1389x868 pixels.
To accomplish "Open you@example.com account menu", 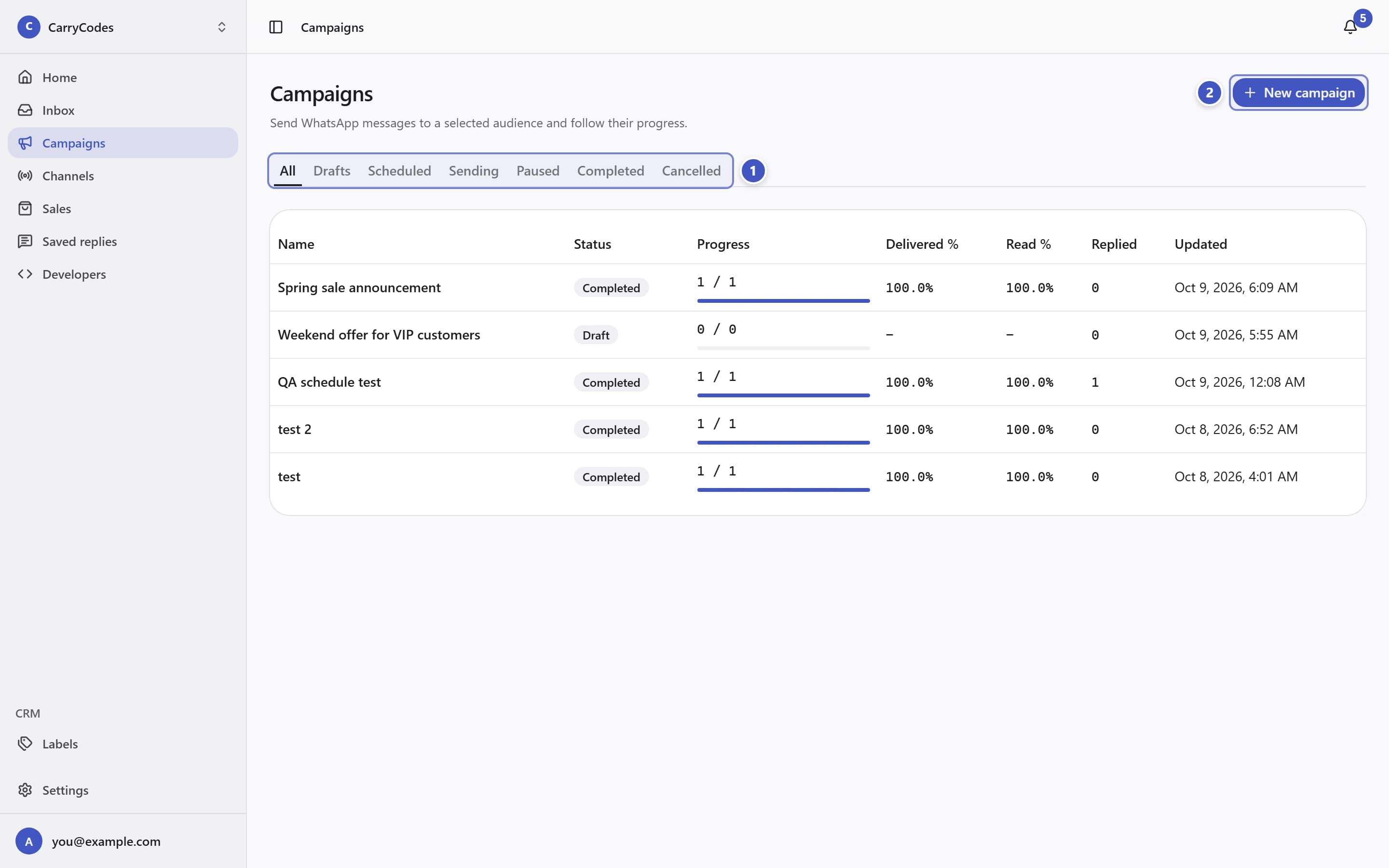I will pyautogui.click(x=123, y=841).
